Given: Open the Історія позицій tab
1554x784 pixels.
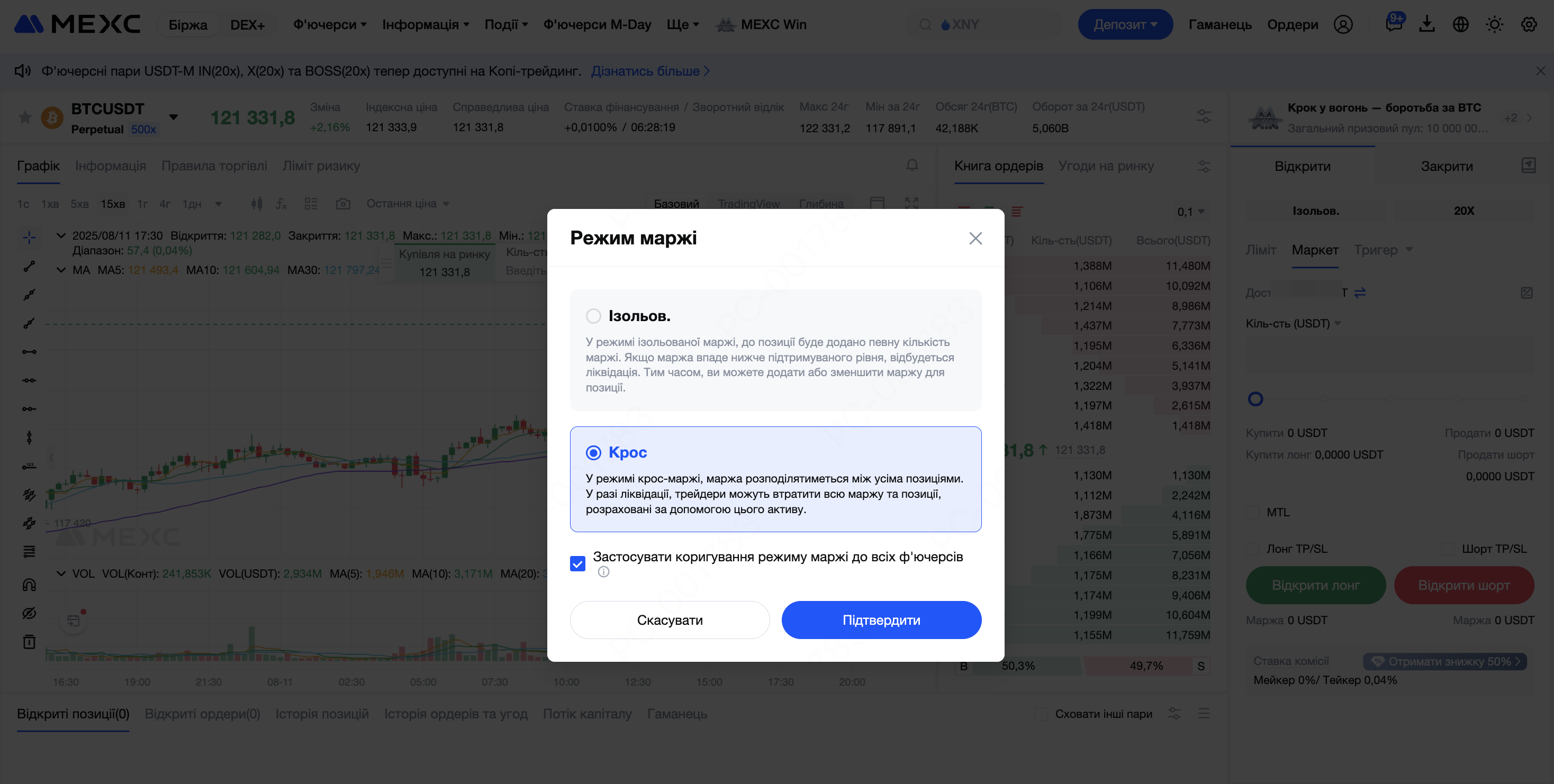Looking at the screenshot, I should [321, 714].
